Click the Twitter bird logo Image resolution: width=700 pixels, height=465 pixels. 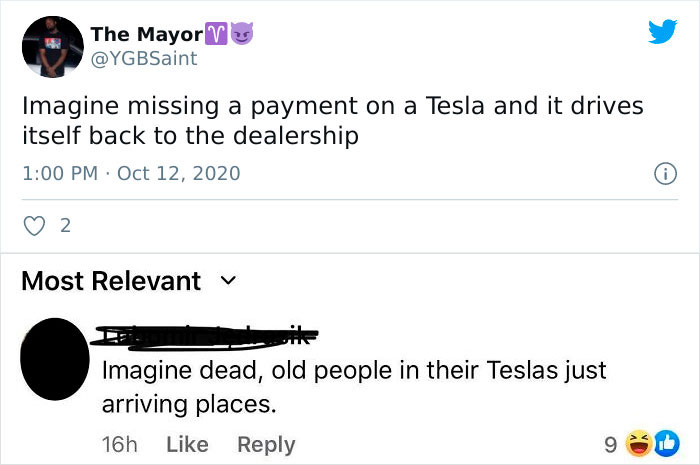(x=662, y=31)
